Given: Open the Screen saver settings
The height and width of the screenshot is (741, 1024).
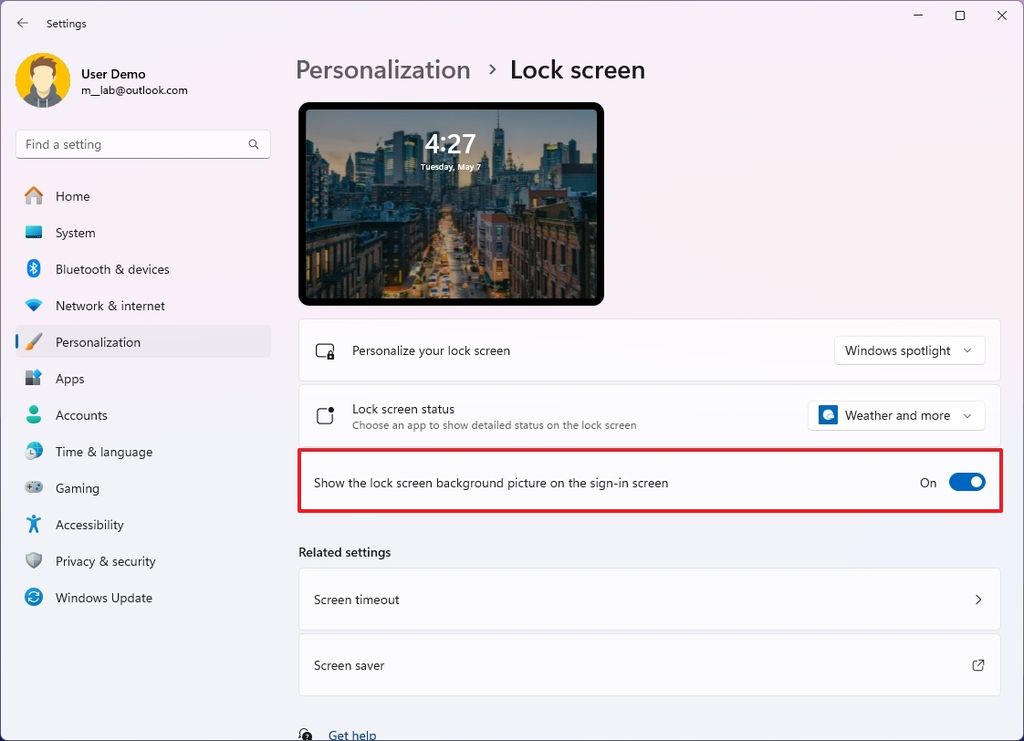Looking at the screenshot, I should [649, 665].
